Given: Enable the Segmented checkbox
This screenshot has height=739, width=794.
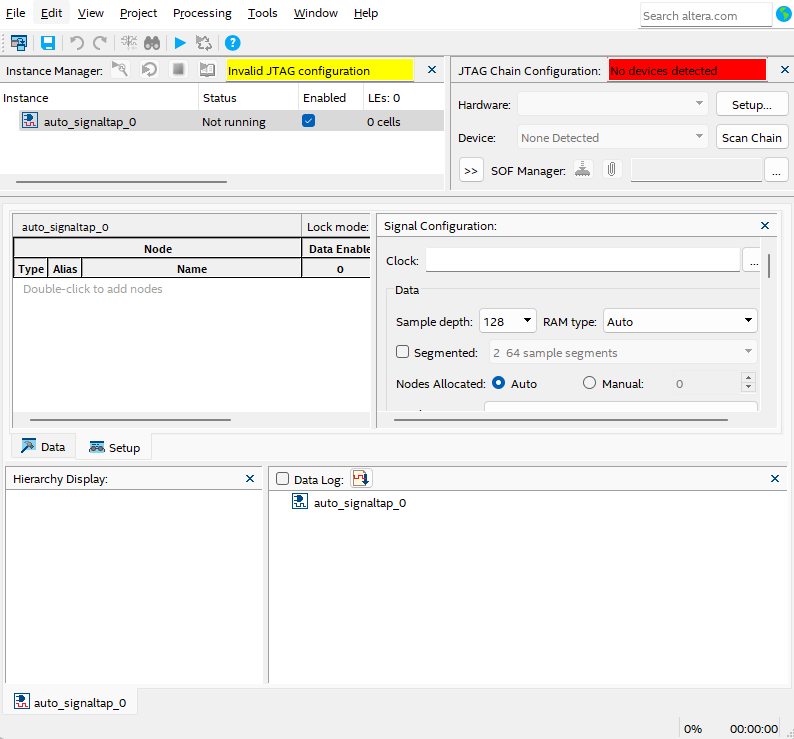Looking at the screenshot, I should coord(403,352).
